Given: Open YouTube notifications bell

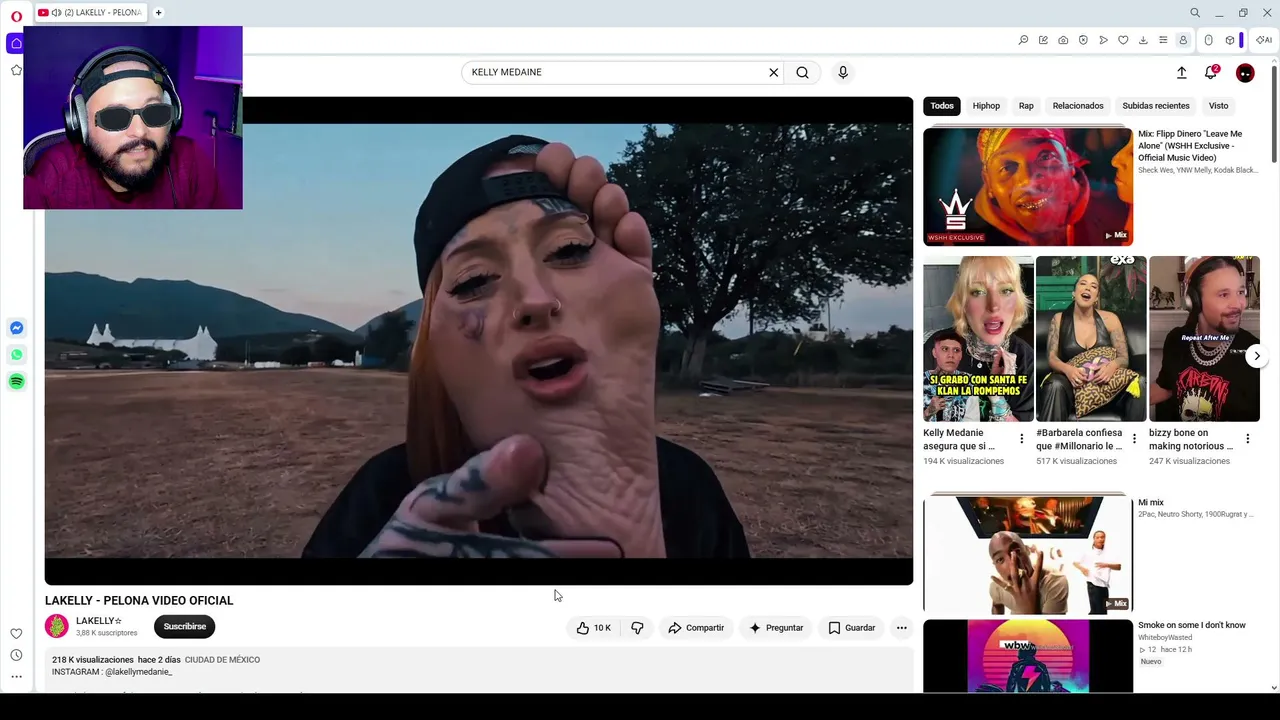Looking at the screenshot, I should tap(1211, 72).
